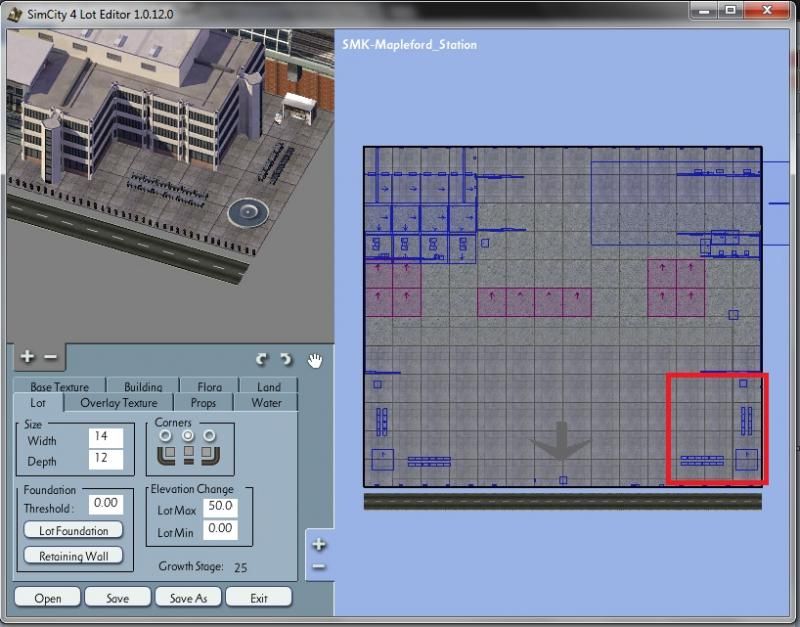This screenshot has width=800, height=627.
Task: Show the Land tab
Action: tap(269, 386)
